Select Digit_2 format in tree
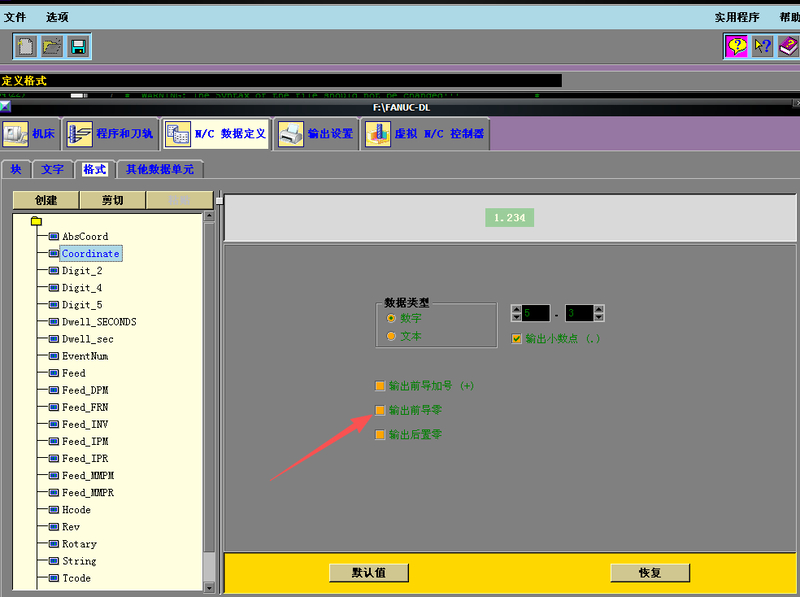The image size is (800, 597). 82,271
